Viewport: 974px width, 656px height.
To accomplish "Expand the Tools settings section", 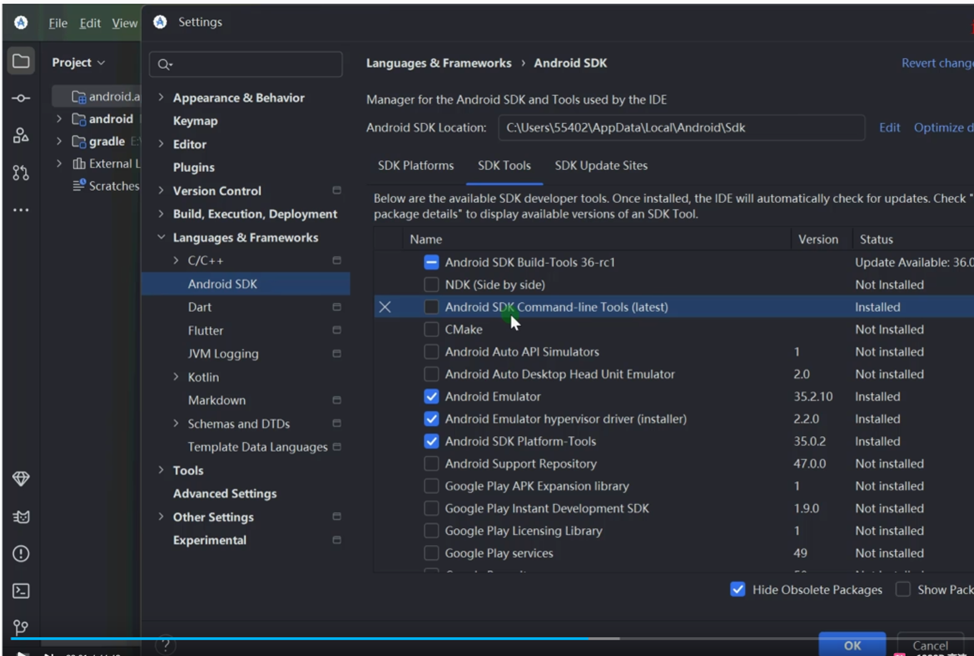I will tap(161, 470).
